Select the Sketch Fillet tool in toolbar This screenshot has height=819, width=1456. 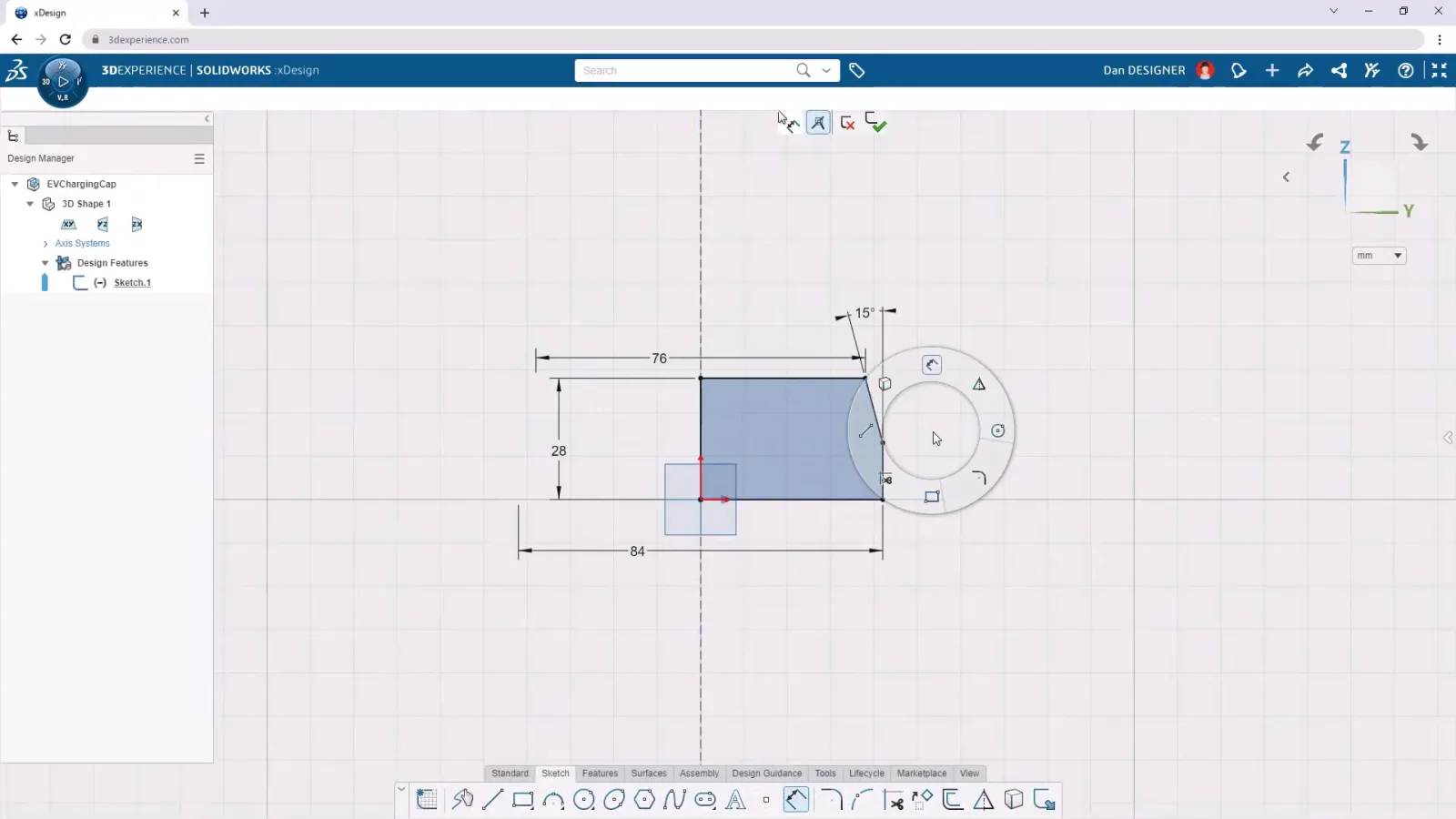coord(831,800)
